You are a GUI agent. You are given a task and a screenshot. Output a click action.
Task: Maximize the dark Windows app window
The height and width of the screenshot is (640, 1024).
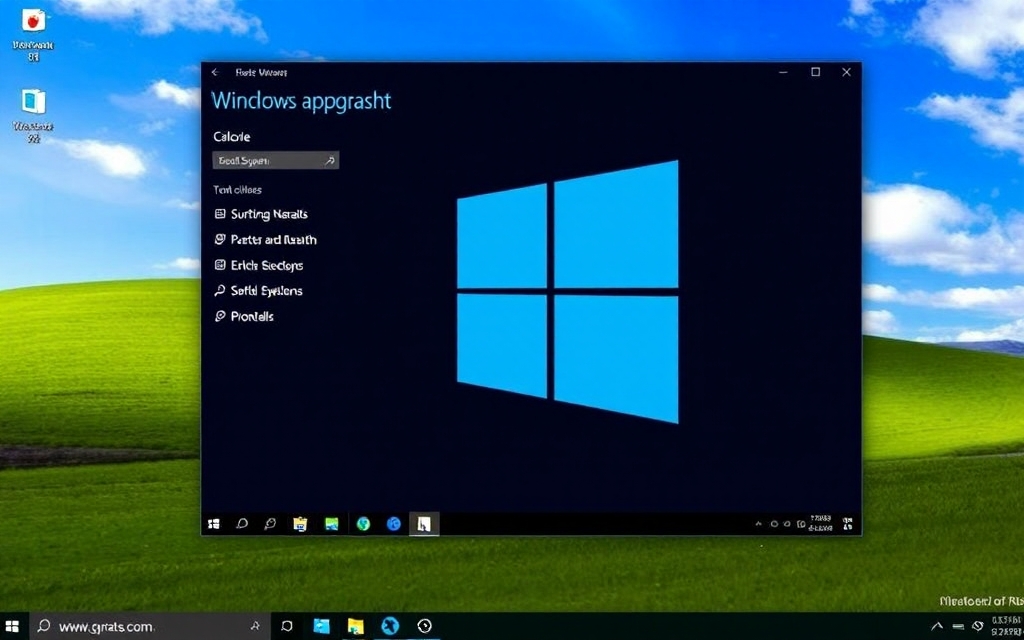click(815, 72)
